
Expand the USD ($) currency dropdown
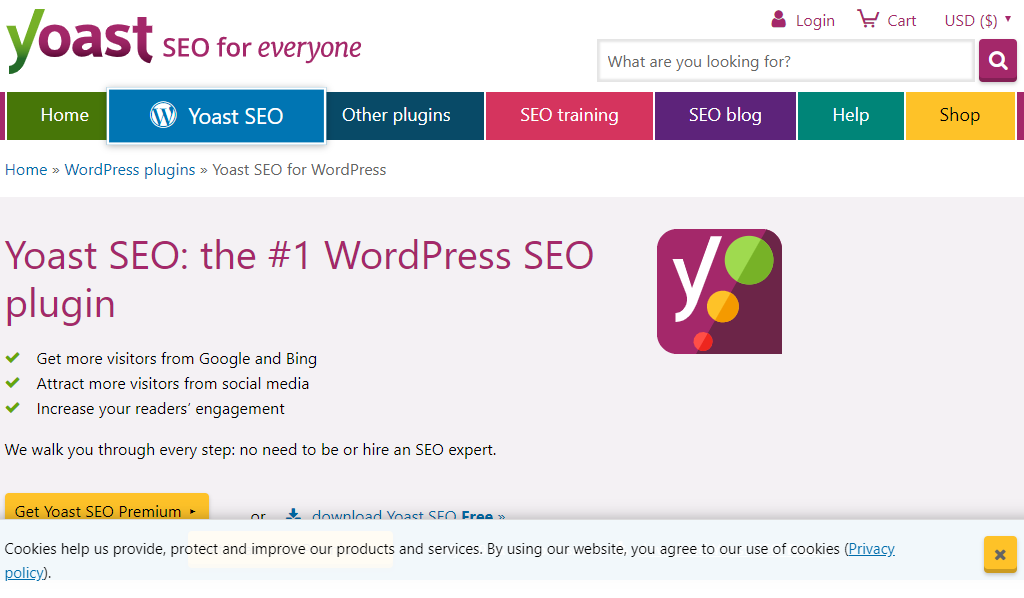[978, 20]
